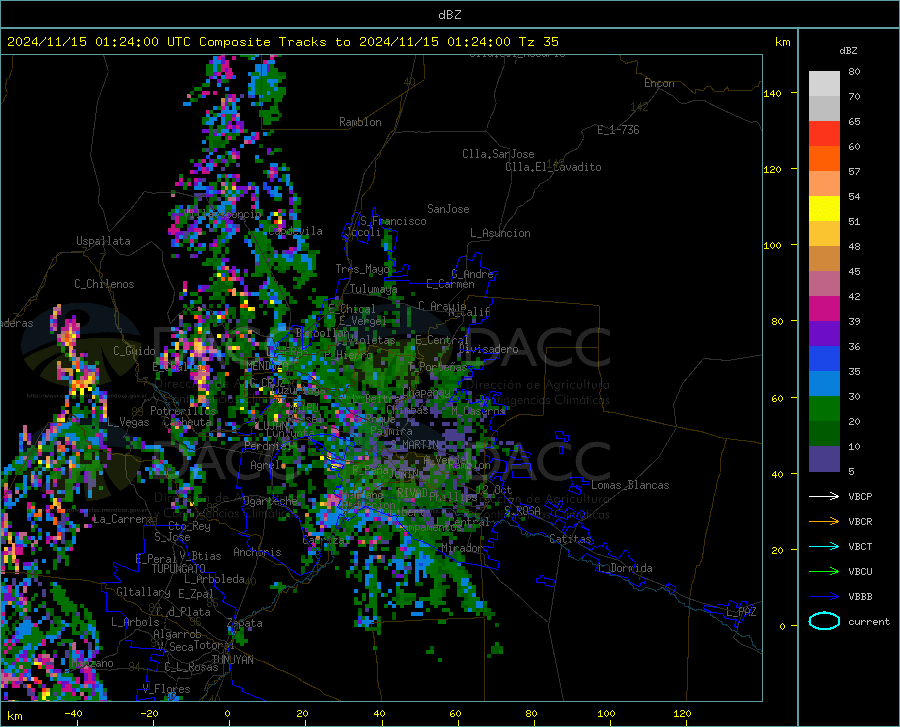Click the Lomas_Blancas label
The height and width of the screenshot is (727, 900).
click(x=630, y=485)
